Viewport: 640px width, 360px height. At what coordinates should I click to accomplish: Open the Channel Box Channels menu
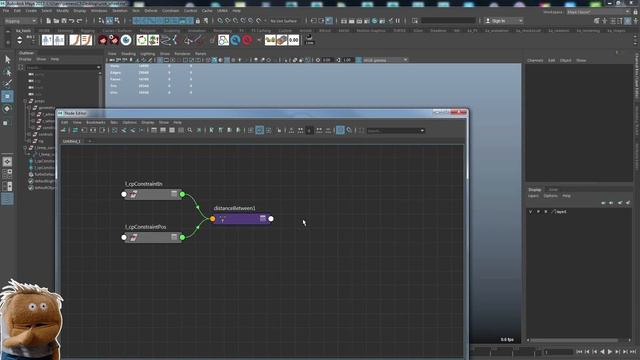tap(535, 60)
